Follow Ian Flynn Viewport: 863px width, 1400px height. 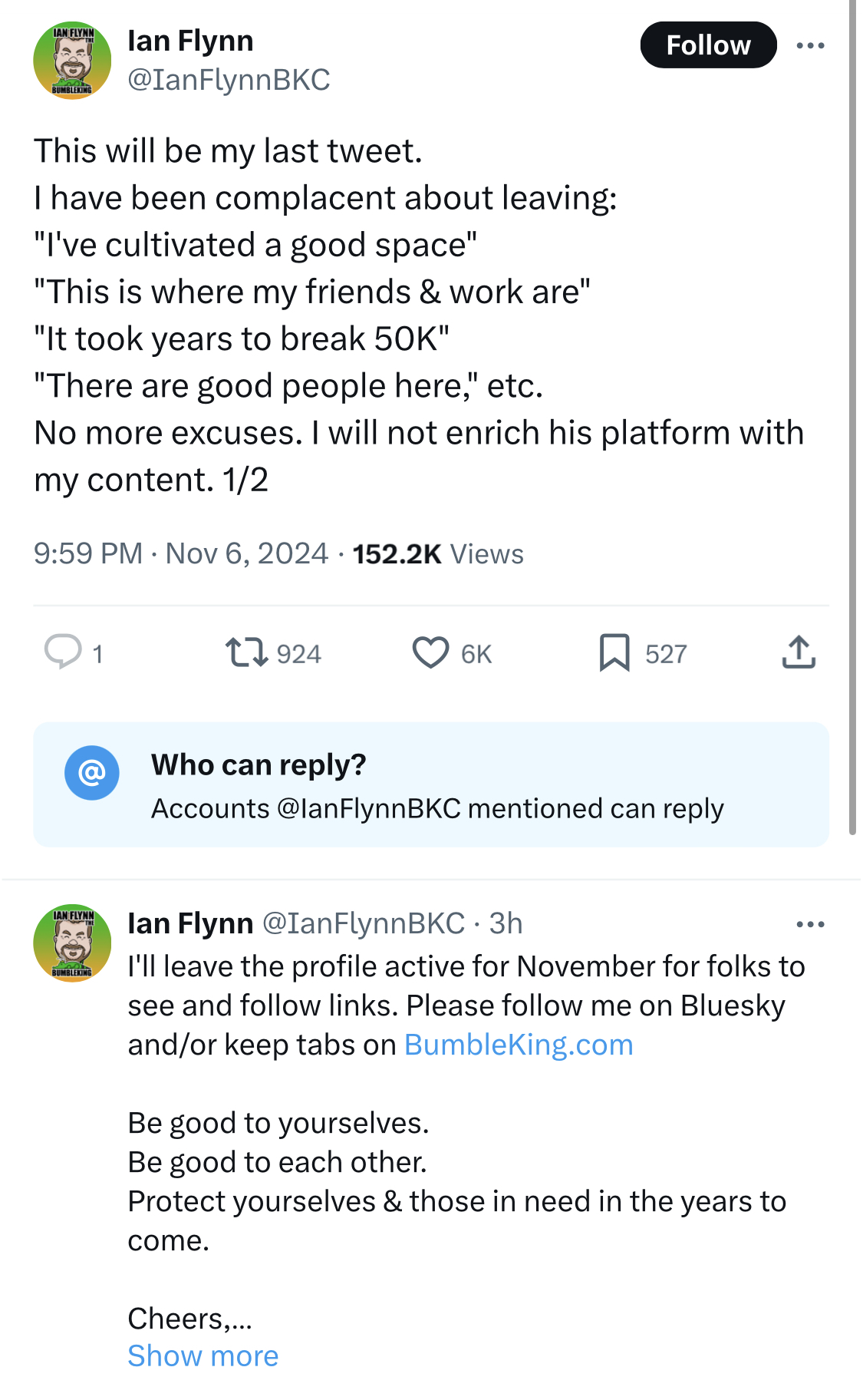pyautogui.click(x=708, y=45)
